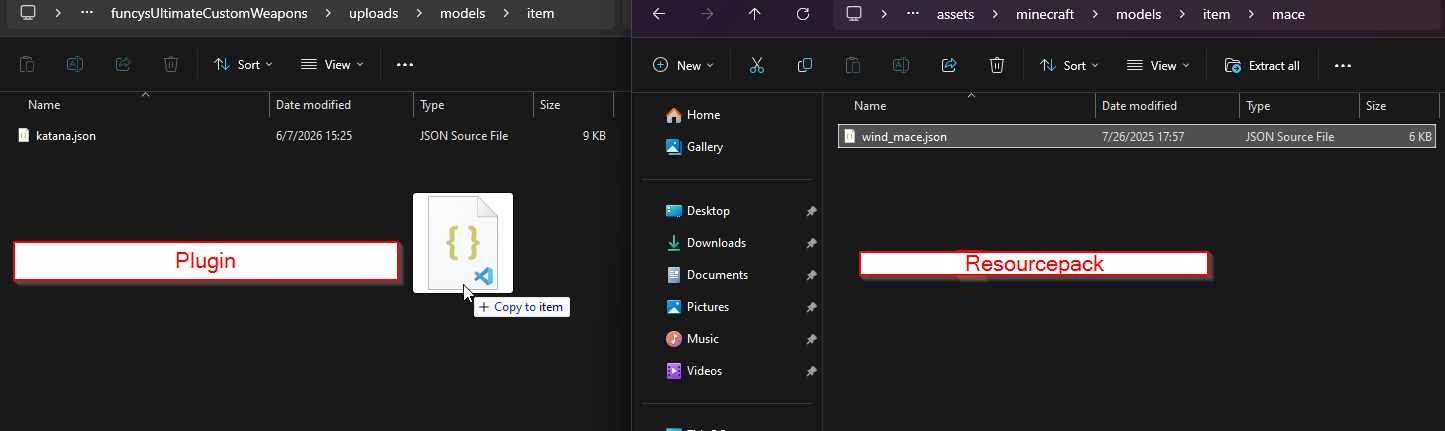Click the Delete trash icon in right toolbar

pyautogui.click(x=996, y=65)
